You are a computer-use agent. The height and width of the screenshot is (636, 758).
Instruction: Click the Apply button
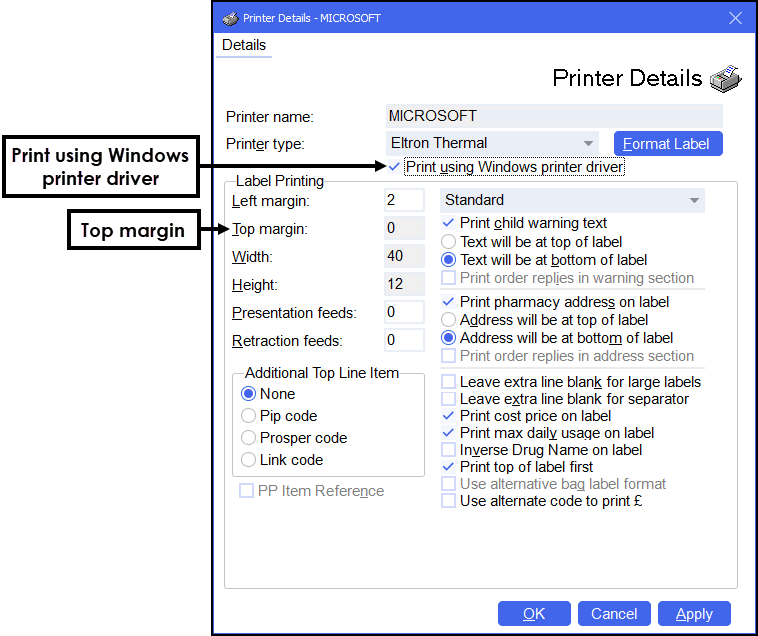(x=694, y=613)
